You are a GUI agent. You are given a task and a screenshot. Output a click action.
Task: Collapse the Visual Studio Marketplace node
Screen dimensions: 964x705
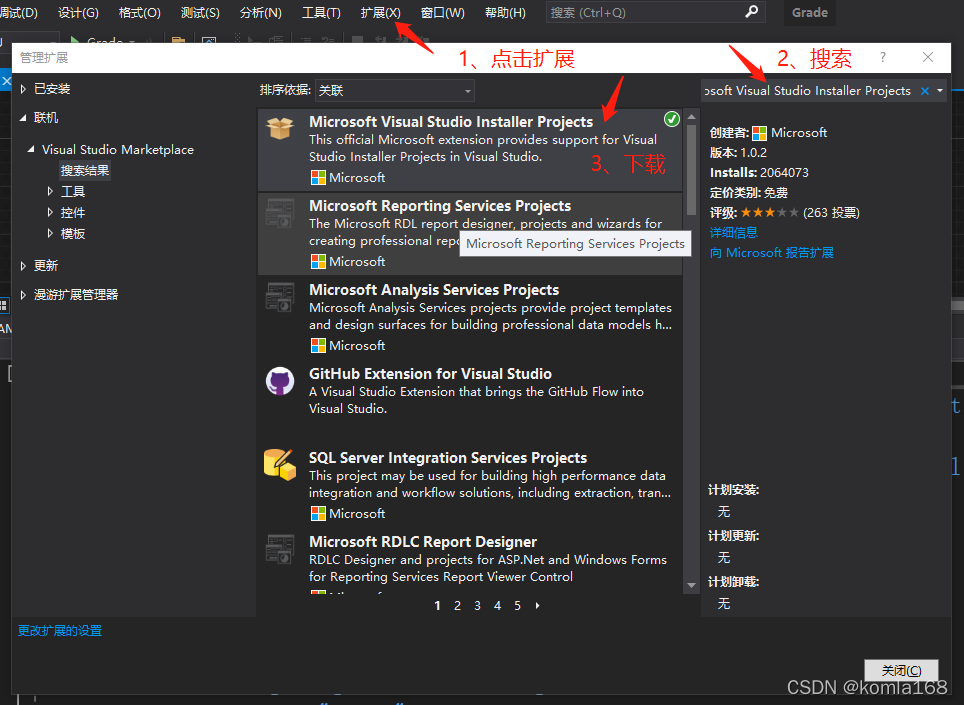(29, 149)
